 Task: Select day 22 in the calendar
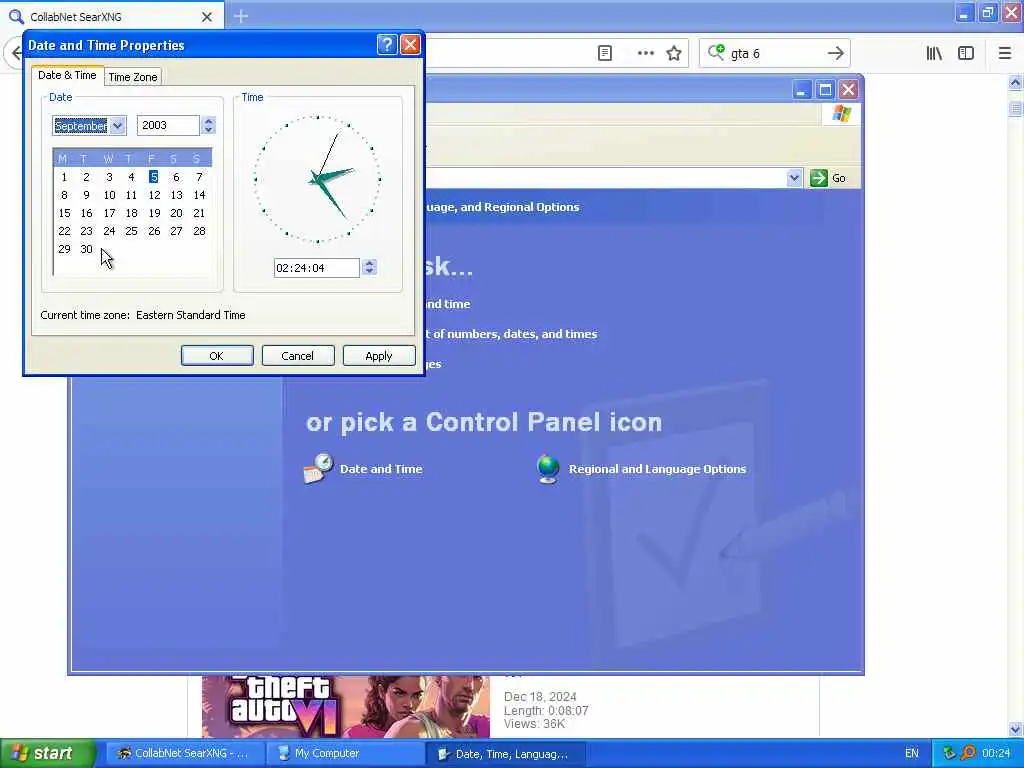click(64, 231)
